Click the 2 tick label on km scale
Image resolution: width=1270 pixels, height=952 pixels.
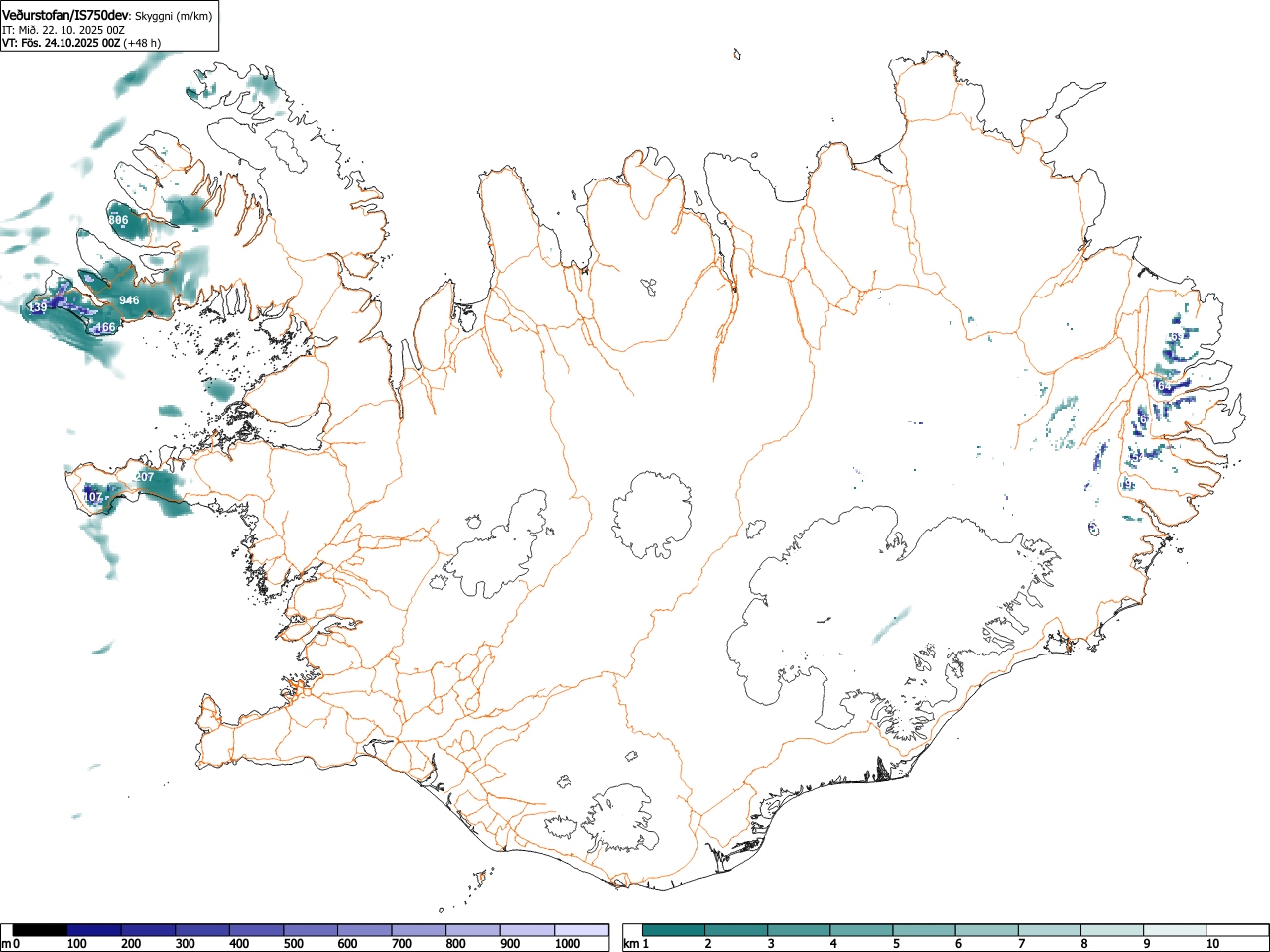coord(708,944)
